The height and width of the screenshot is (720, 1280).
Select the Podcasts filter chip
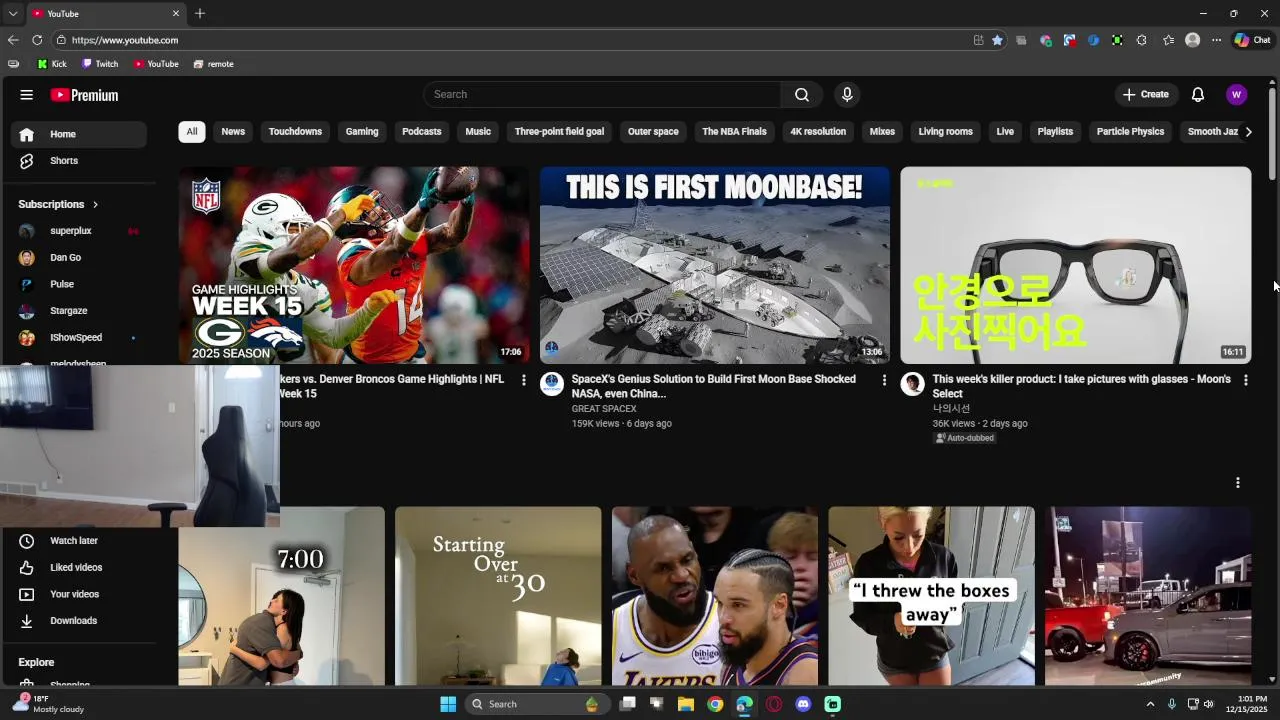422,132
